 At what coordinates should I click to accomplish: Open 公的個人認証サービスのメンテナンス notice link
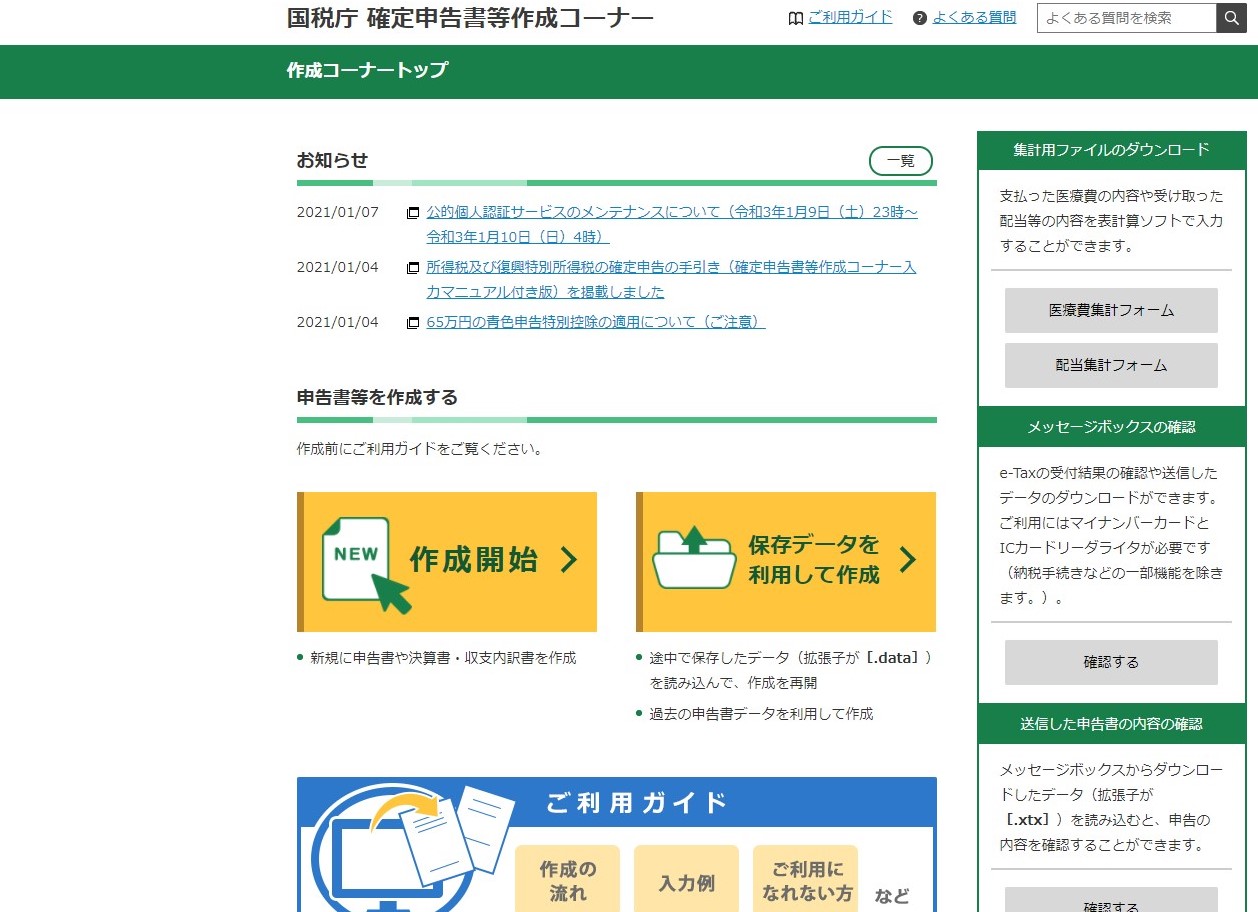coord(672,224)
